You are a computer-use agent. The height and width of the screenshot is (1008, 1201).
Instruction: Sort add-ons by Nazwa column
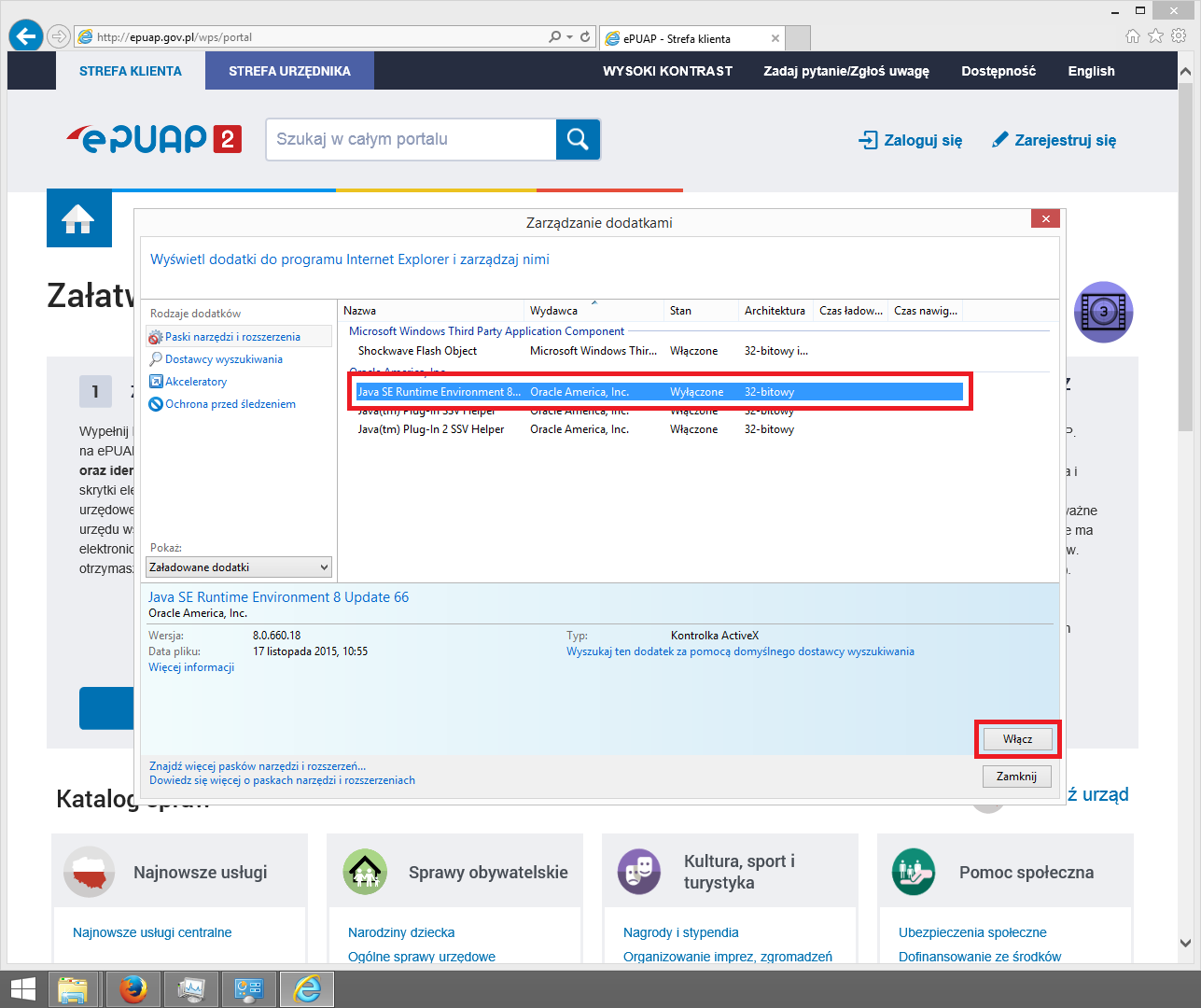430,311
